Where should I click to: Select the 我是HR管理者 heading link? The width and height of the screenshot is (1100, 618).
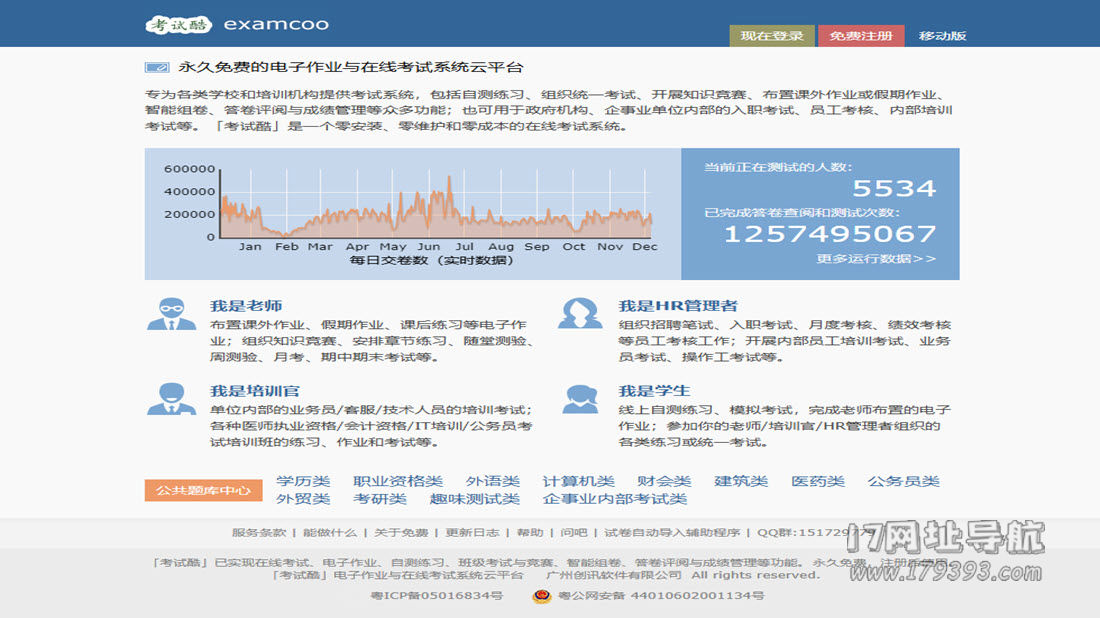point(678,306)
